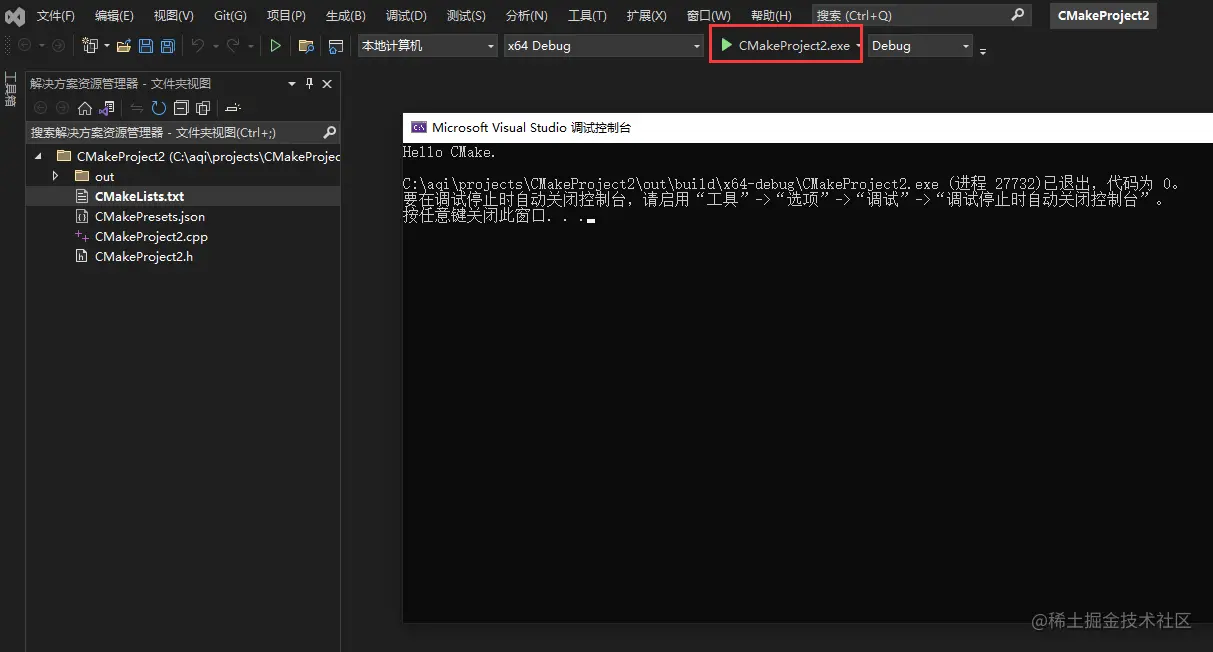Open the 测试(S) menu
Image resolution: width=1213 pixels, height=652 pixels.
point(466,16)
